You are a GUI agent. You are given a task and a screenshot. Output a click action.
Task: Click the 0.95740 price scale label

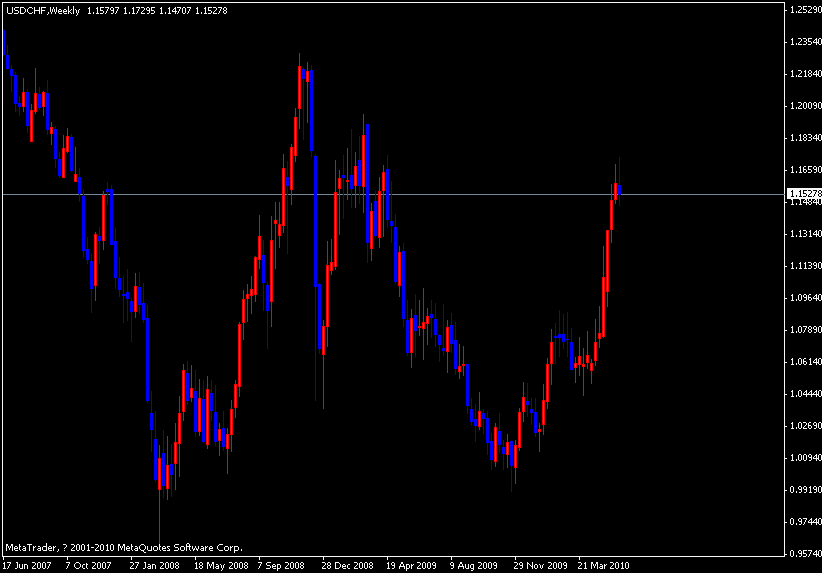(803, 554)
